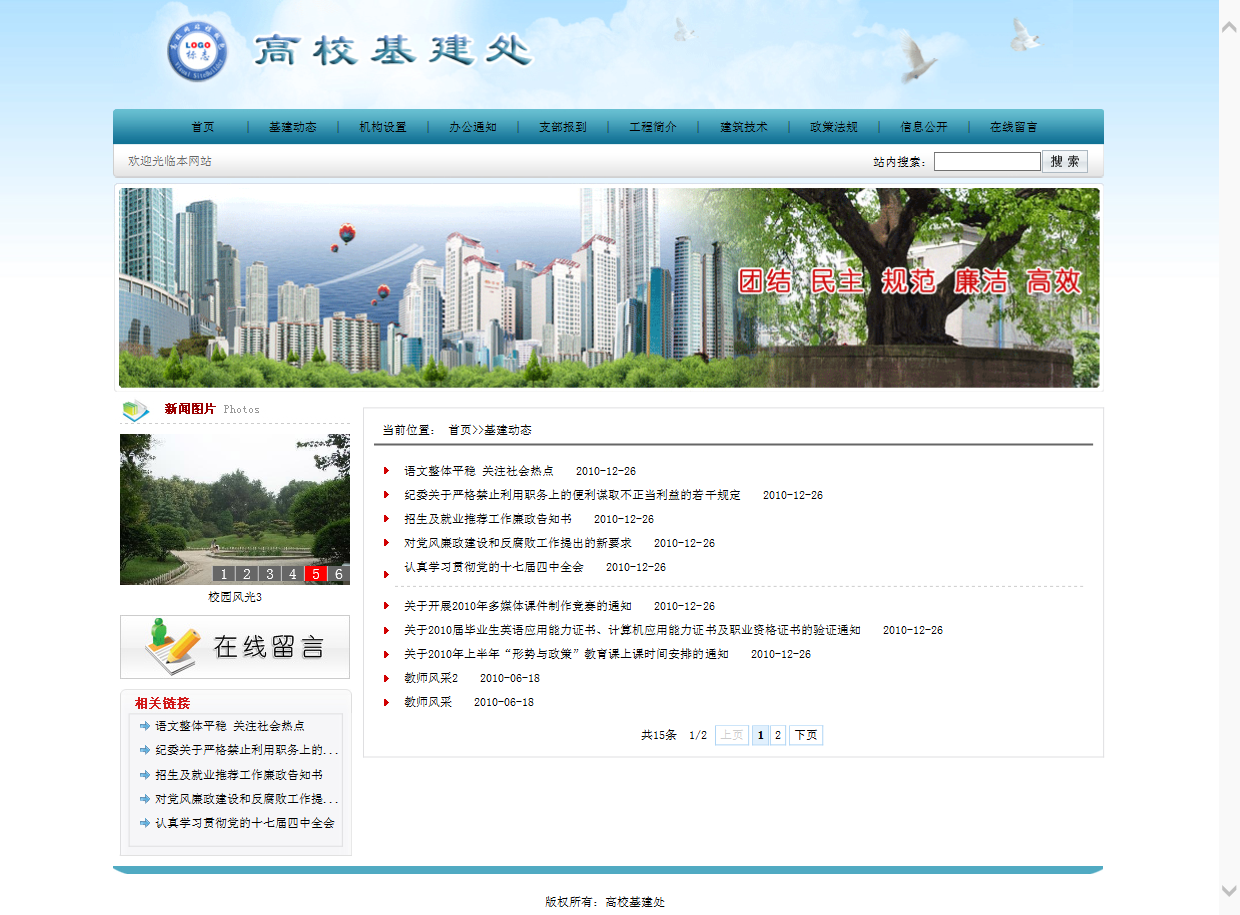Click the book icon beside 新闻图片
The image size is (1240, 915).
pyautogui.click(x=135, y=410)
